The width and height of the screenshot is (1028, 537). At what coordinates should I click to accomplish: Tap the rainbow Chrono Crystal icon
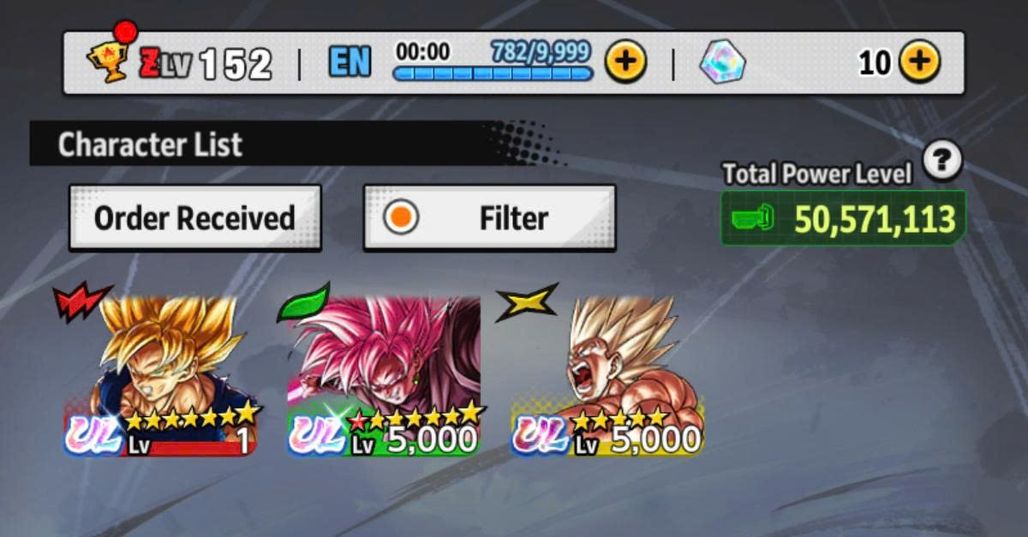point(722,62)
